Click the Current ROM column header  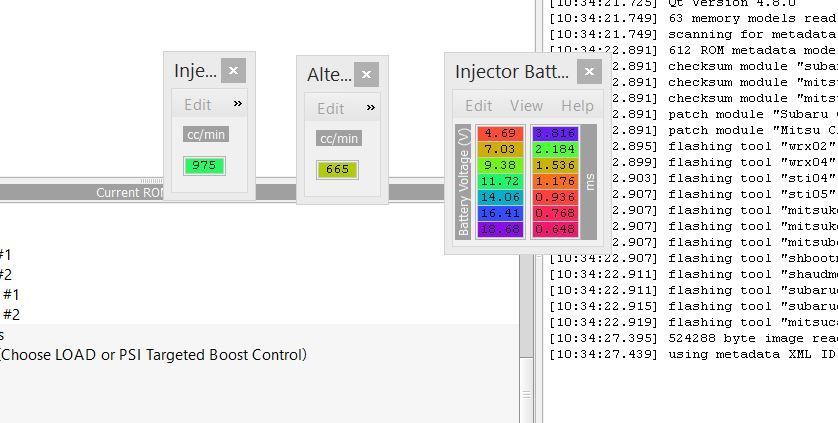click(x=130, y=192)
